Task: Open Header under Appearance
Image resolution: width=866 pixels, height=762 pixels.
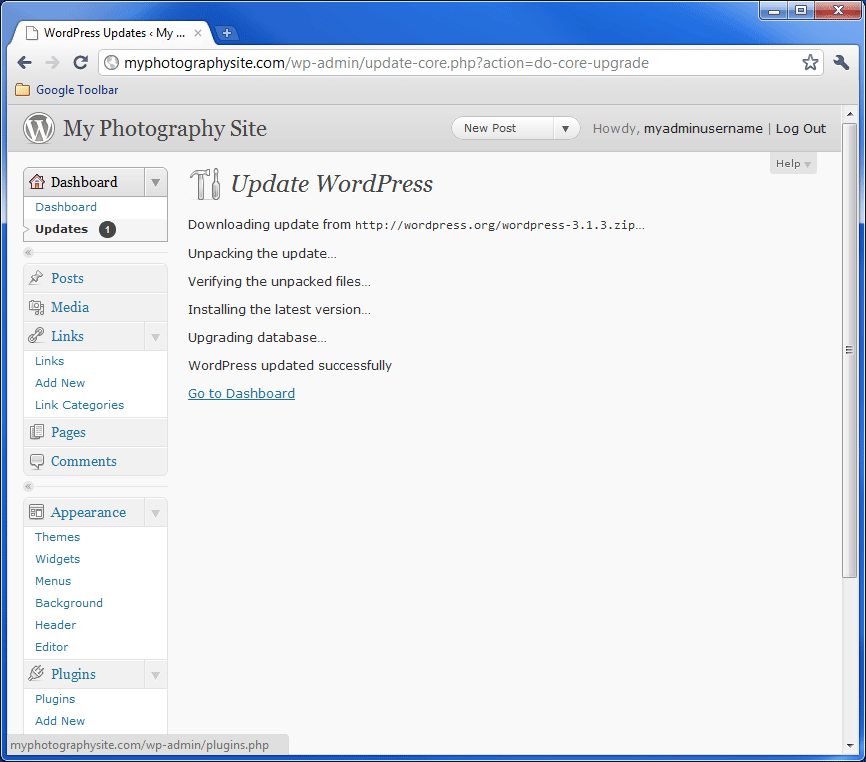Action: [x=56, y=626]
